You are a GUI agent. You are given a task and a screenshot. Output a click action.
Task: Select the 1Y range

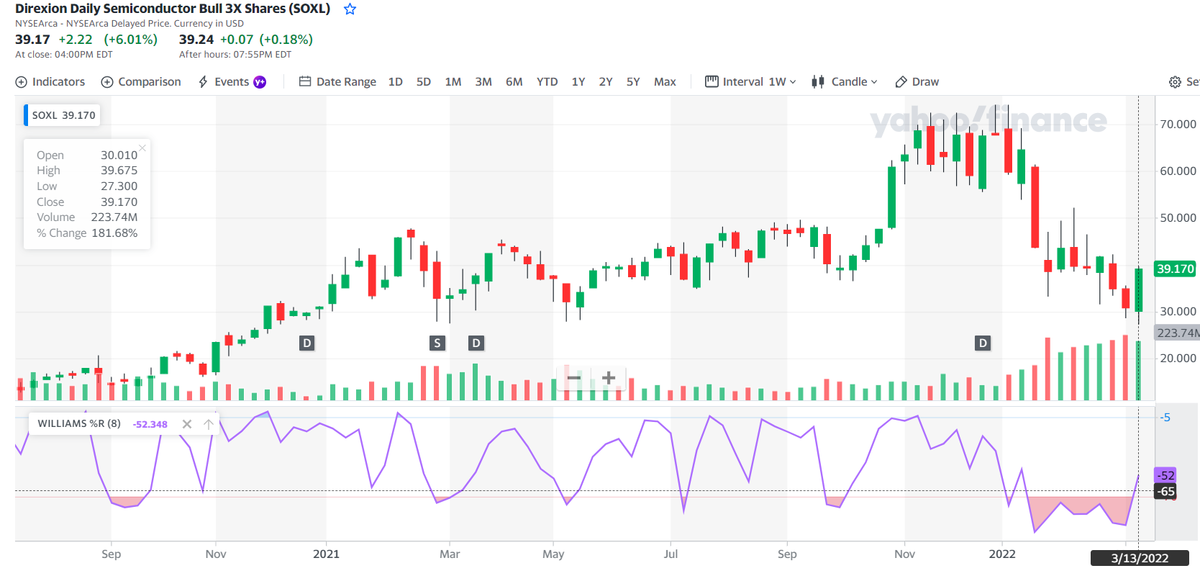click(x=578, y=82)
